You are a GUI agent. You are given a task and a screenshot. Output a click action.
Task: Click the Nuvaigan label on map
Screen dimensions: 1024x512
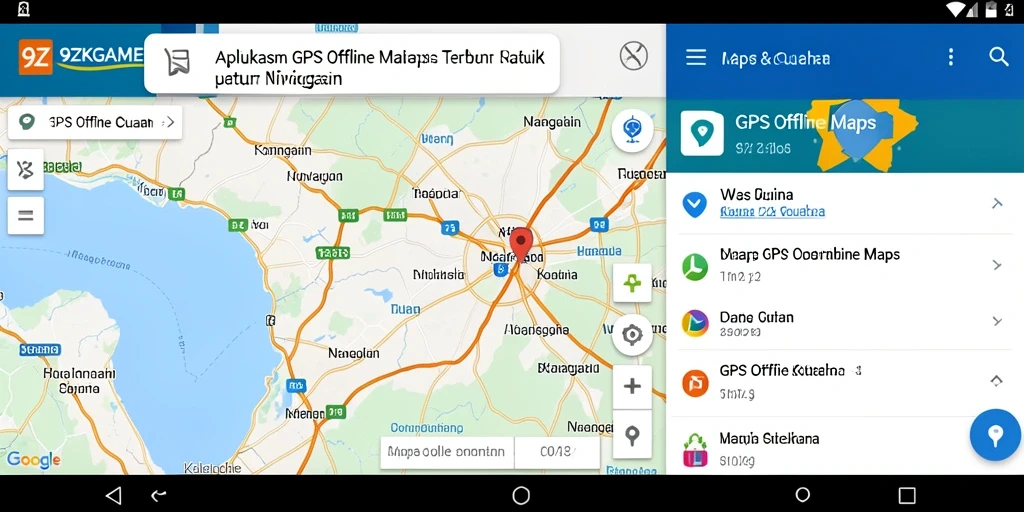[314, 176]
